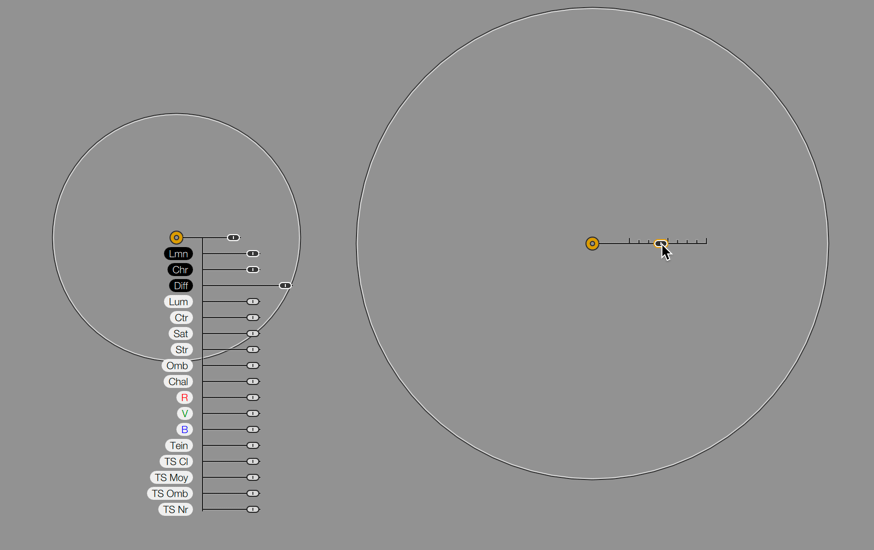
Task: Click the TS Moy slider handle
Action: (253, 478)
